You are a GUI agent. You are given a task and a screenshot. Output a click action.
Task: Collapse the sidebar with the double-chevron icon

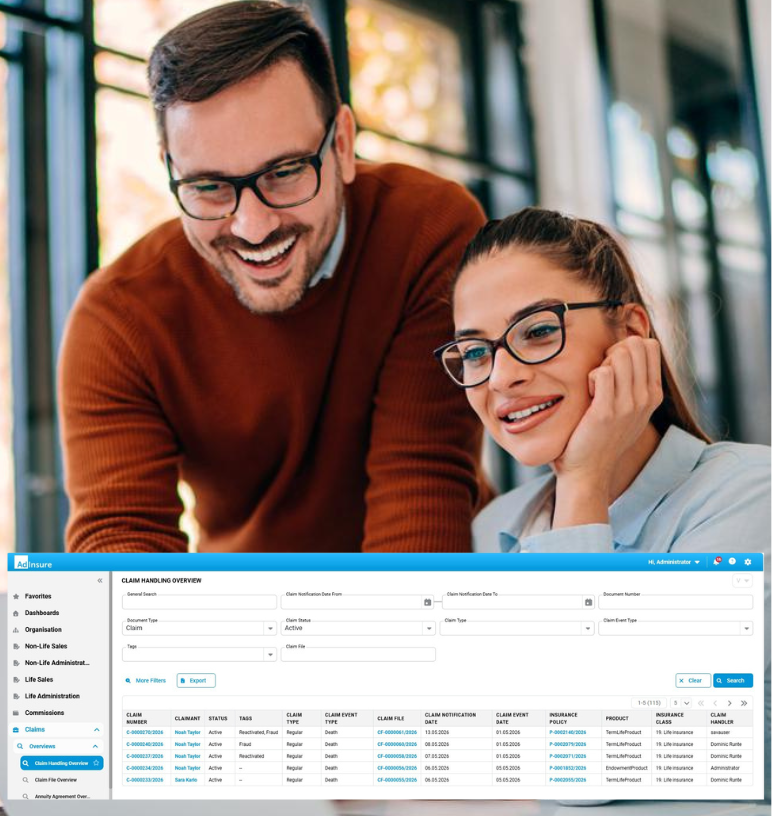(100, 580)
